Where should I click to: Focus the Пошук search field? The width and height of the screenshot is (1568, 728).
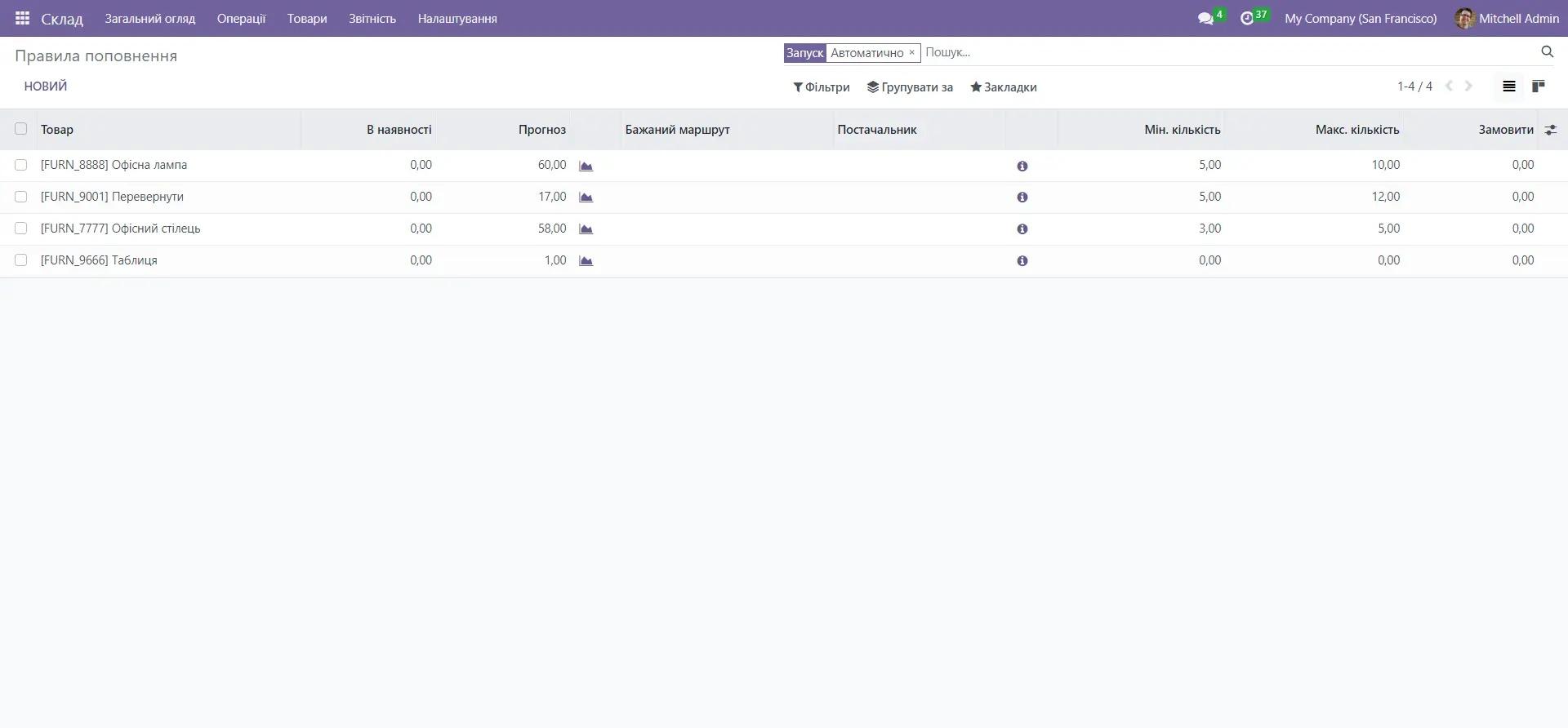coord(1225,52)
